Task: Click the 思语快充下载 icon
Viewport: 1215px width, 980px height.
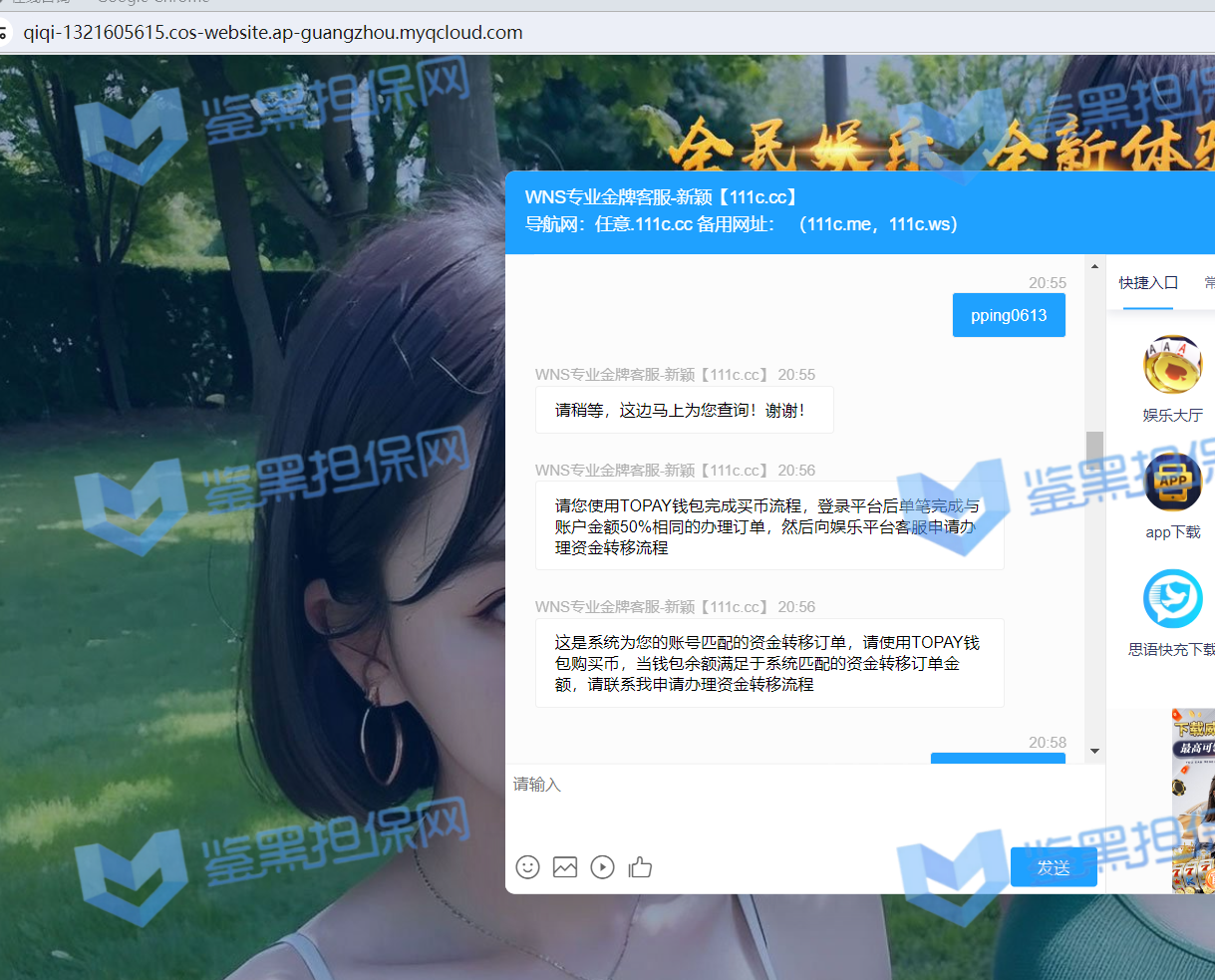Action: [1172, 599]
